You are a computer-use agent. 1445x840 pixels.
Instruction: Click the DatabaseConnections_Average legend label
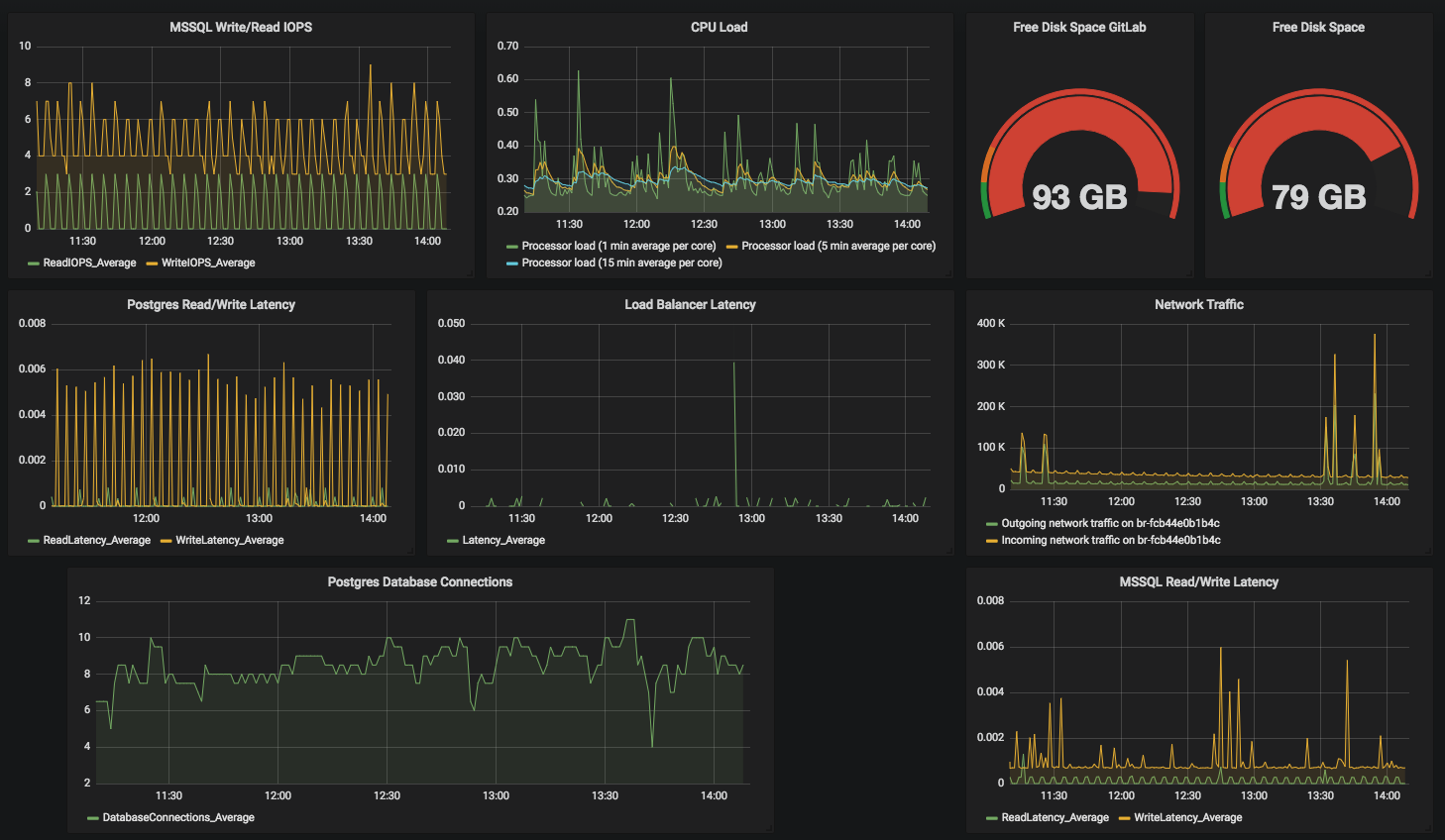point(178,817)
